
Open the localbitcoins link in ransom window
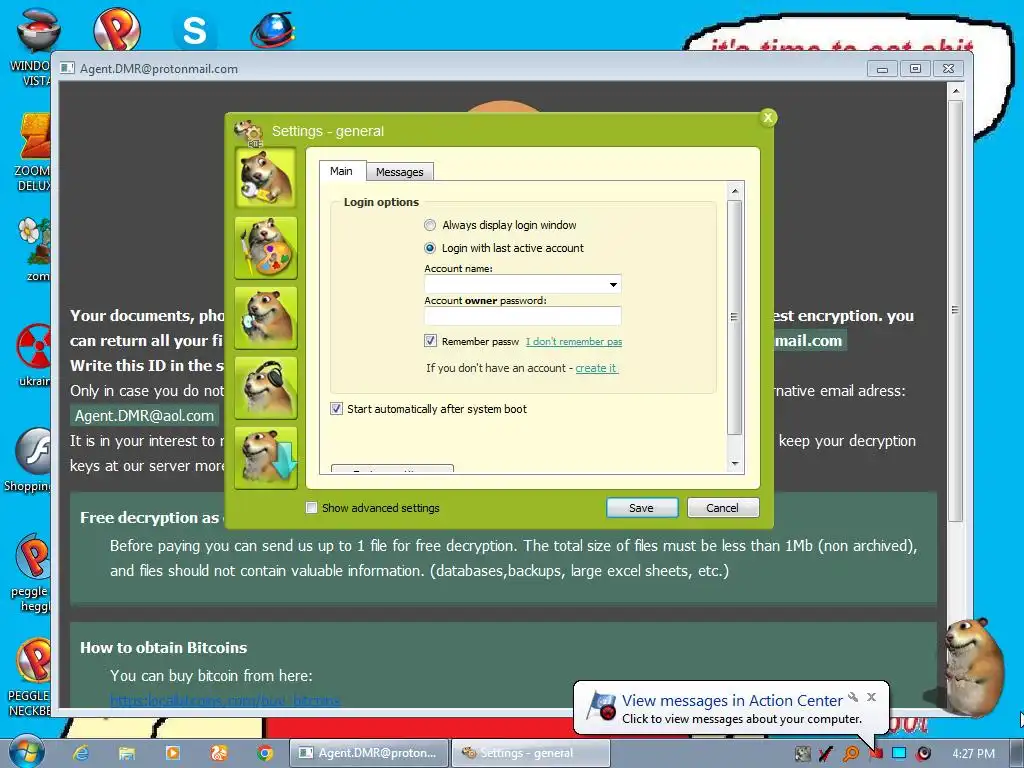[225, 701]
